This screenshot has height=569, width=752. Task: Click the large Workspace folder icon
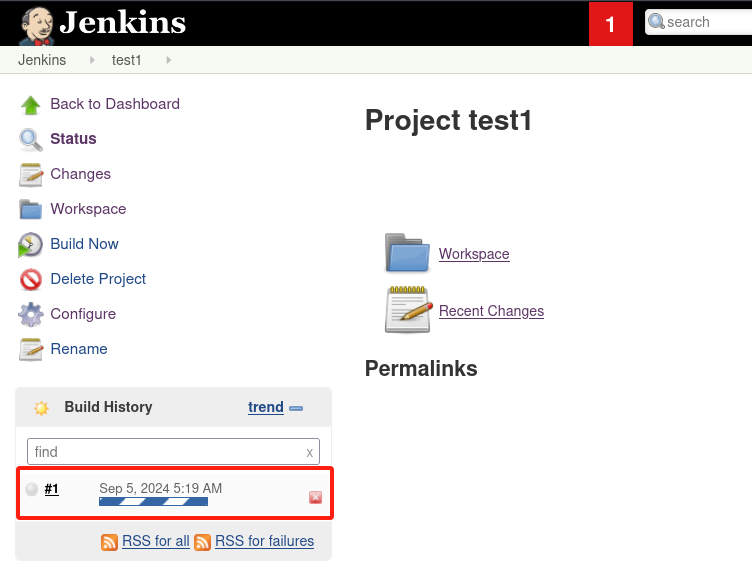tap(407, 253)
